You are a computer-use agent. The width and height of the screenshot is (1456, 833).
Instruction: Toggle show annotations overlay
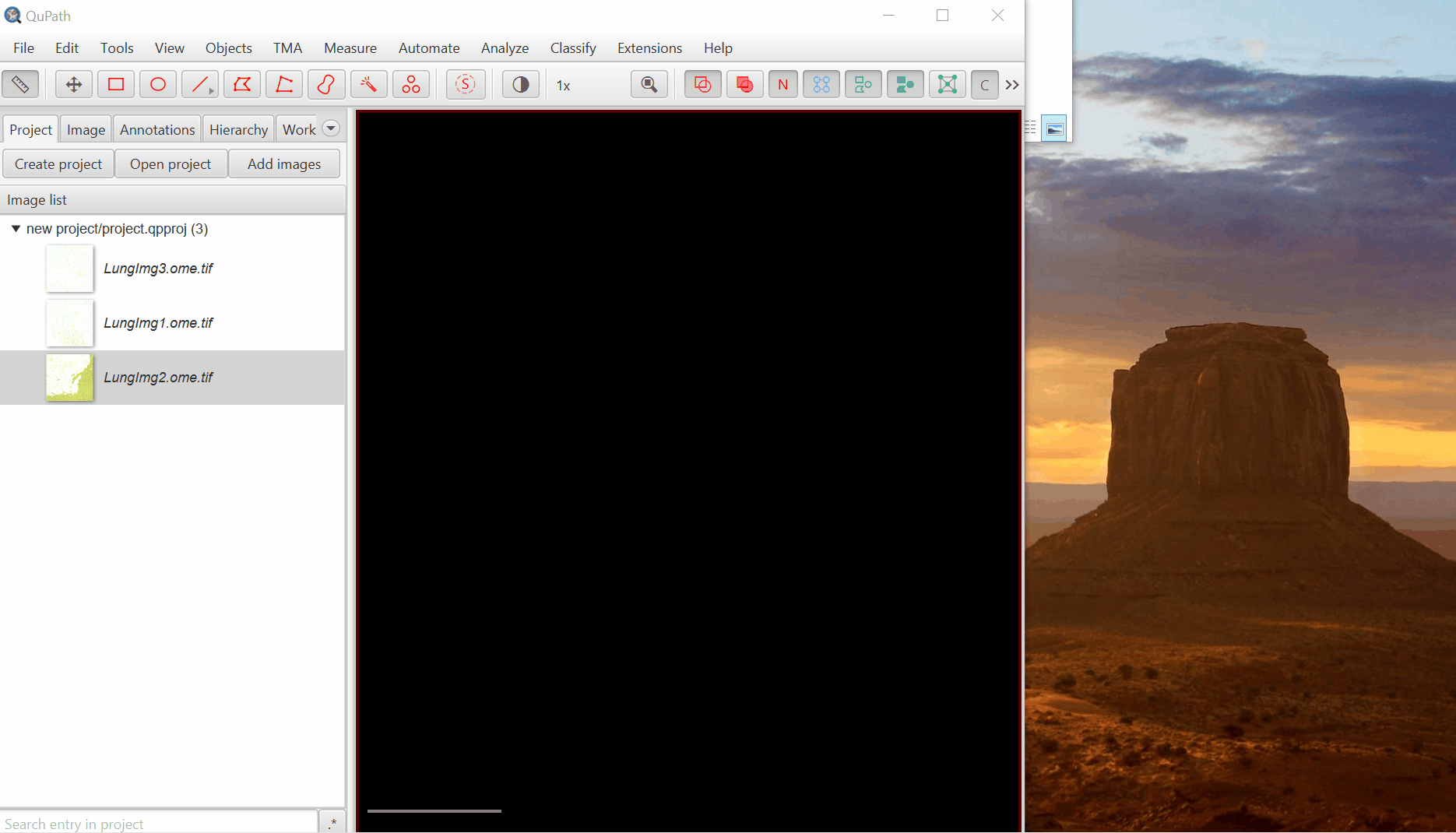pyautogui.click(x=702, y=85)
